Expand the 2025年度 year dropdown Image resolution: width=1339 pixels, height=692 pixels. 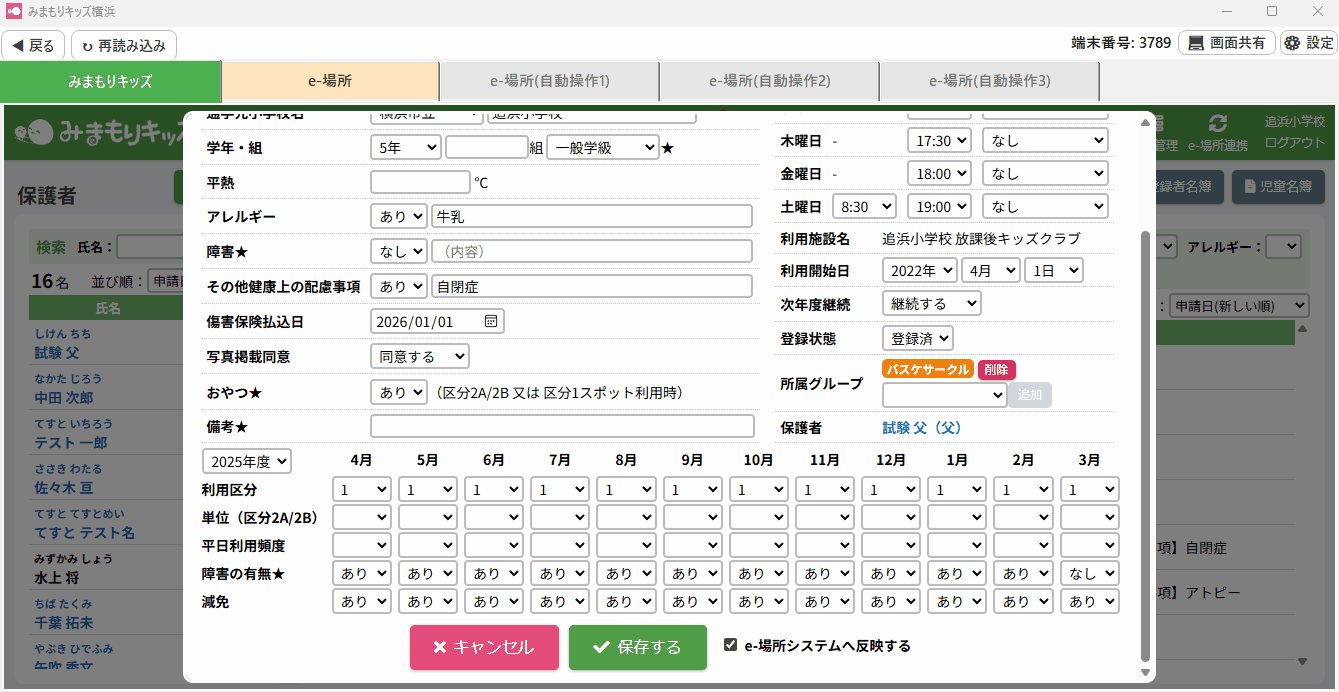pyautogui.click(x=247, y=461)
